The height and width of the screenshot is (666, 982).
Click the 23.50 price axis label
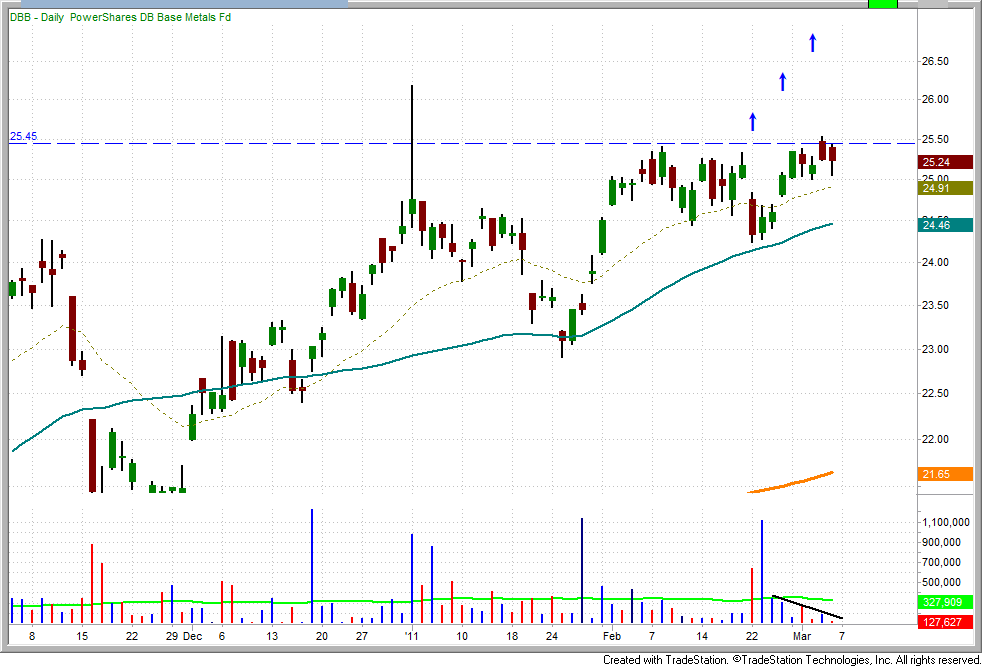[938, 306]
